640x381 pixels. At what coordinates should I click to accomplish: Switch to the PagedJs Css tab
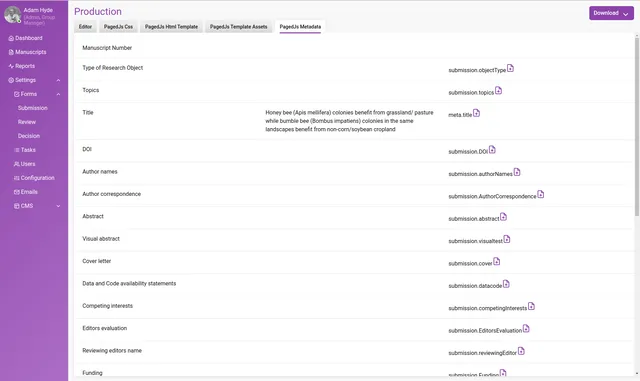[x=118, y=27]
